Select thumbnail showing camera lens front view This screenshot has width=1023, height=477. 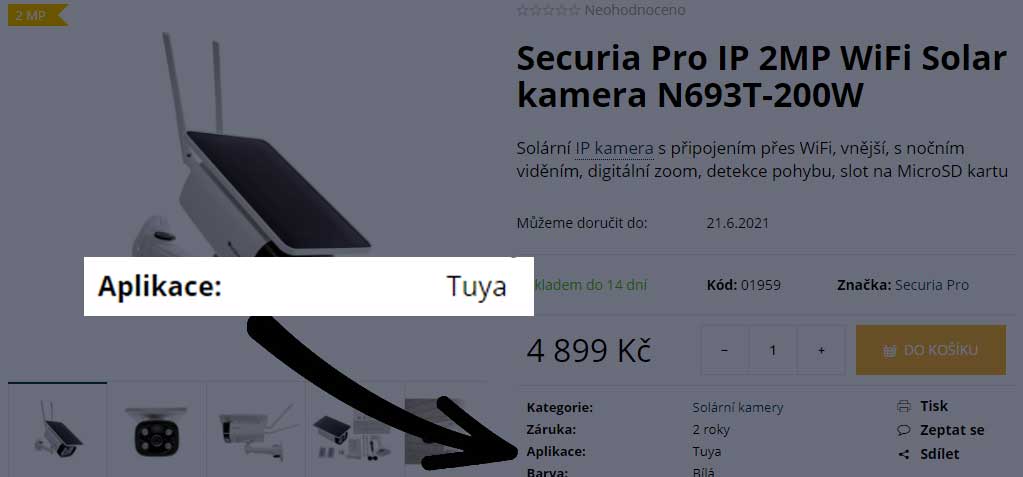[x=157, y=429]
